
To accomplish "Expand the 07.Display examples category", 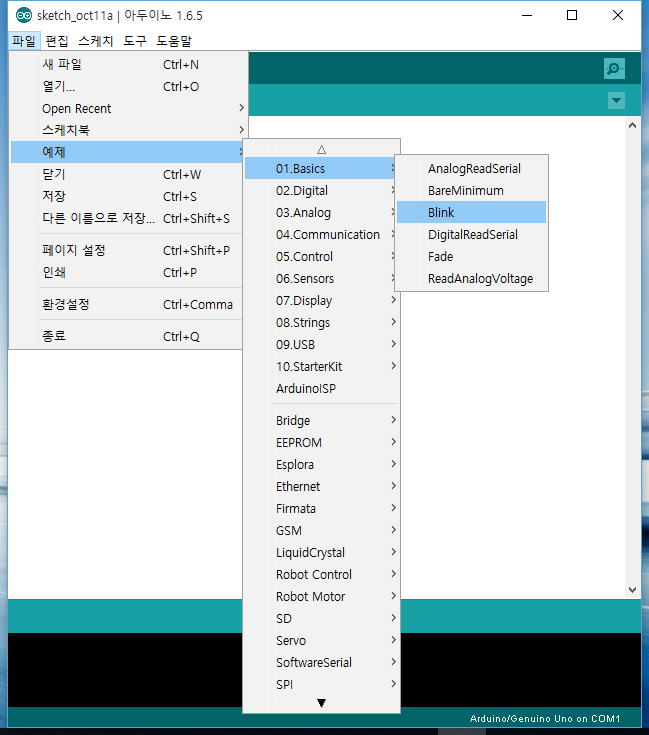I will [321, 300].
